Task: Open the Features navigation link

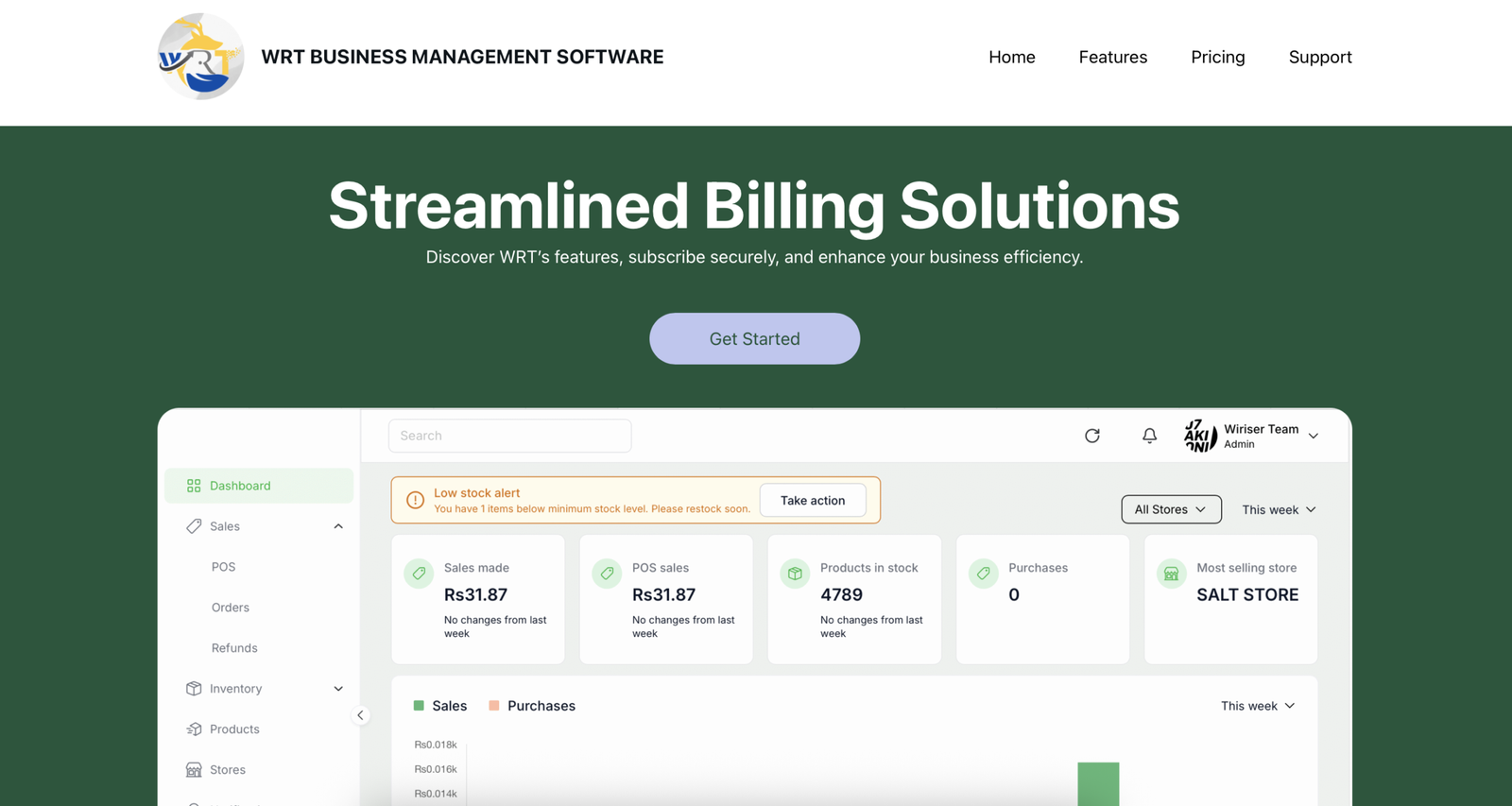Action: pyautogui.click(x=1112, y=57)
